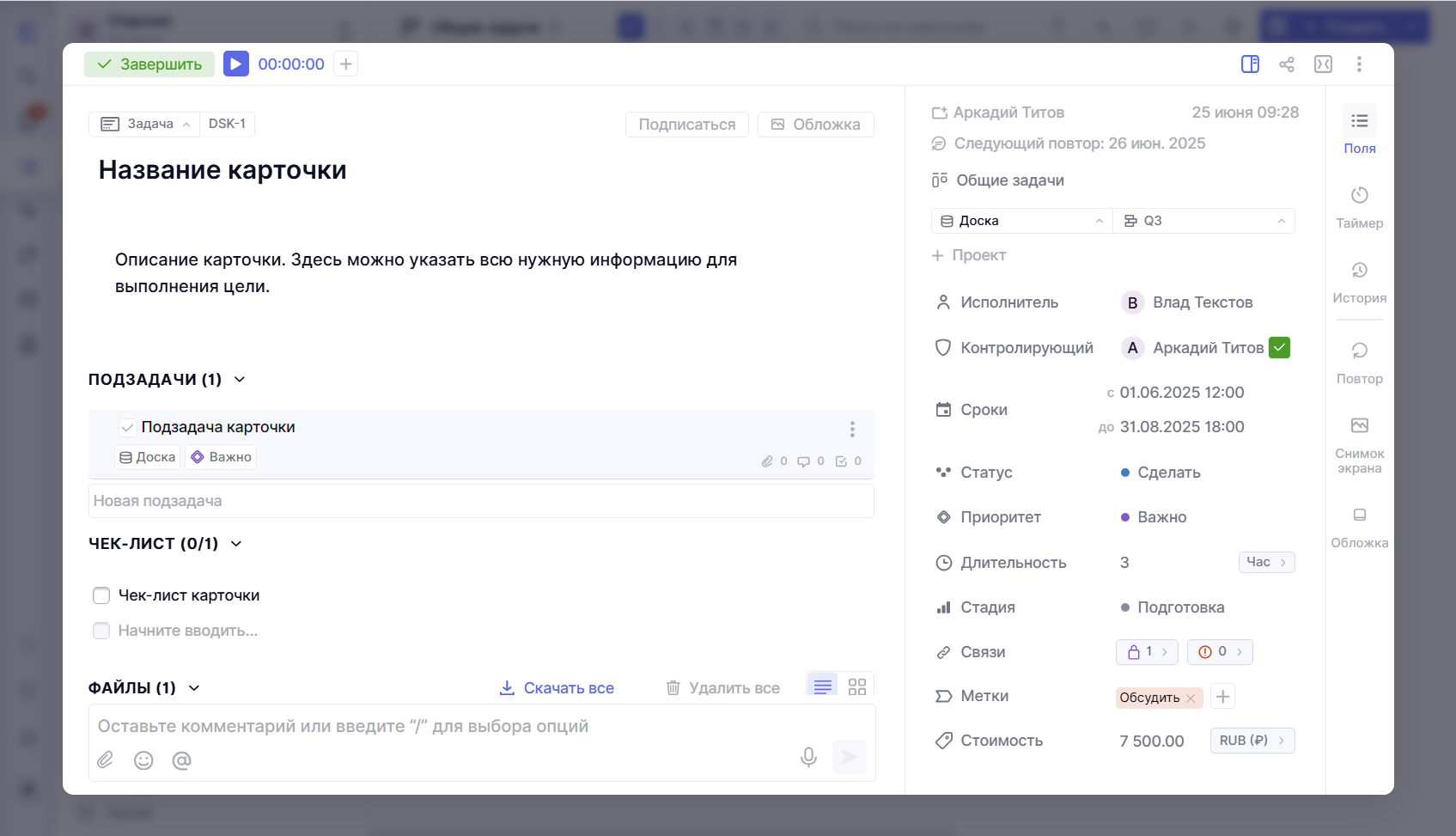Collapse the ПОДЗАДАЧИ section
Viewport: 1456px width, 836px height.
[240, 380]
